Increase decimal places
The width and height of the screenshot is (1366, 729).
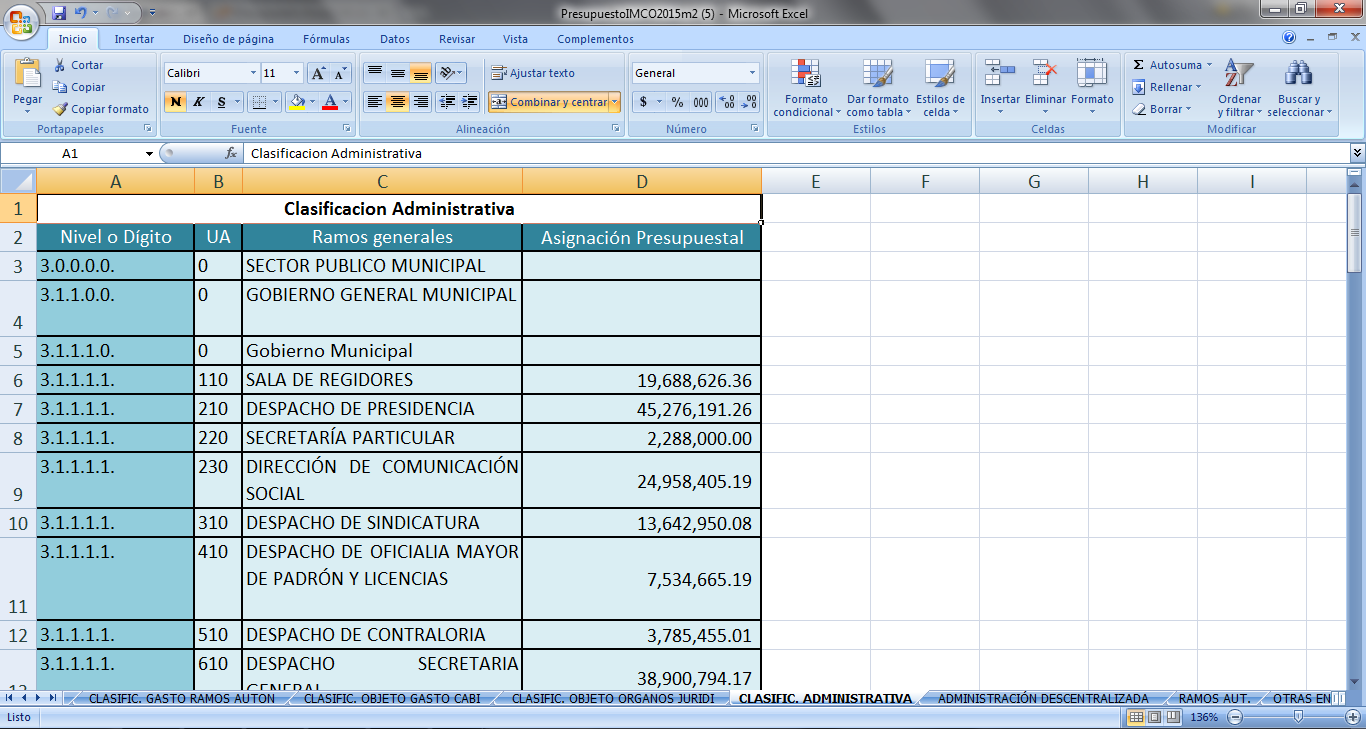click(x=727, y=102)
